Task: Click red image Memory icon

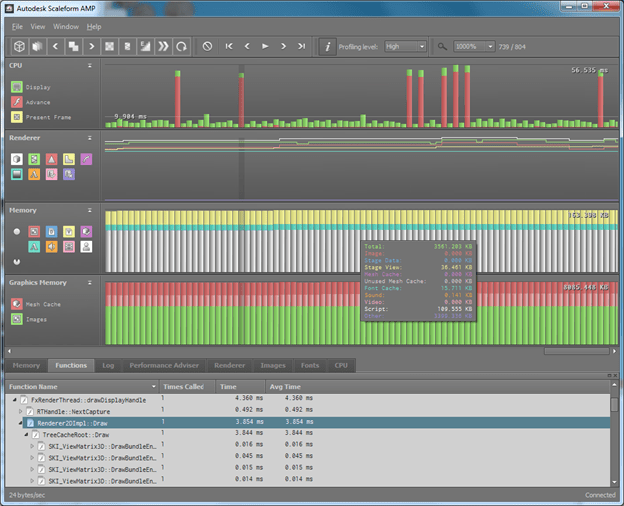Action: [34, 232]
